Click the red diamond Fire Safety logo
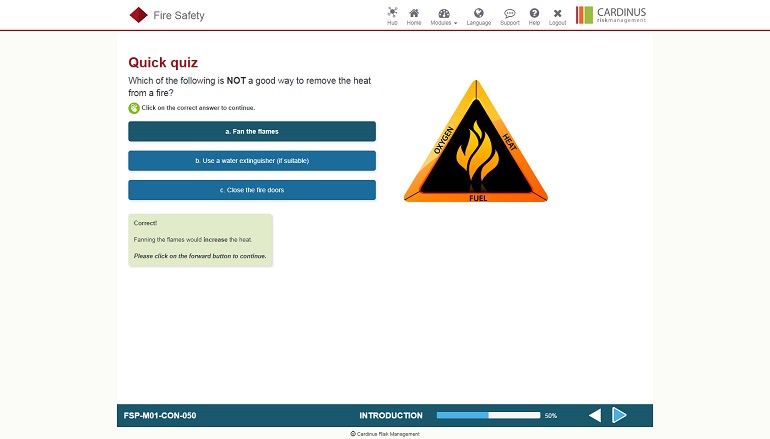 coord(138,15)
